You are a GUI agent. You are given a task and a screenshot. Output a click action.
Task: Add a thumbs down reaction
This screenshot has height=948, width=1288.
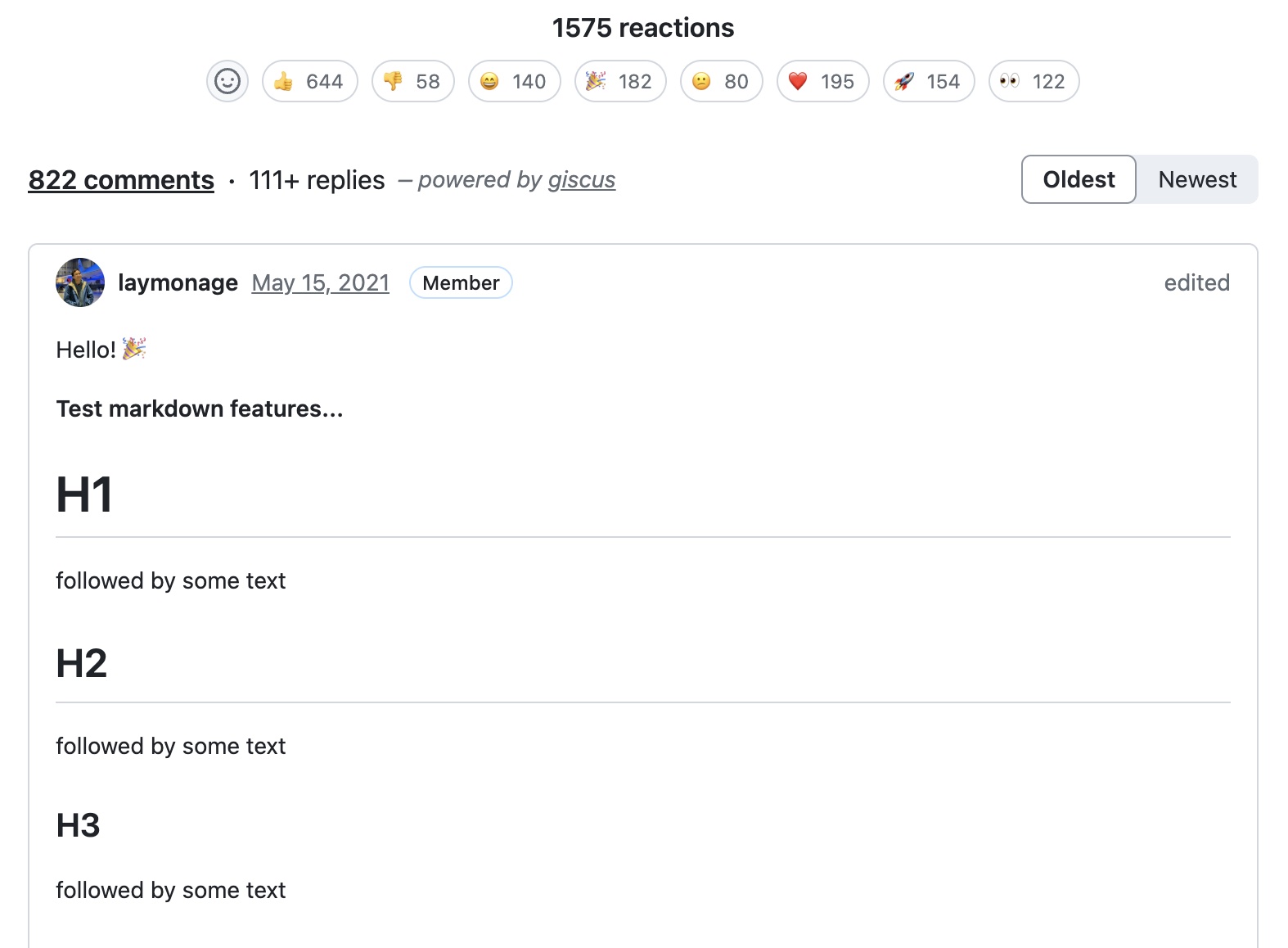pos(412,81)
